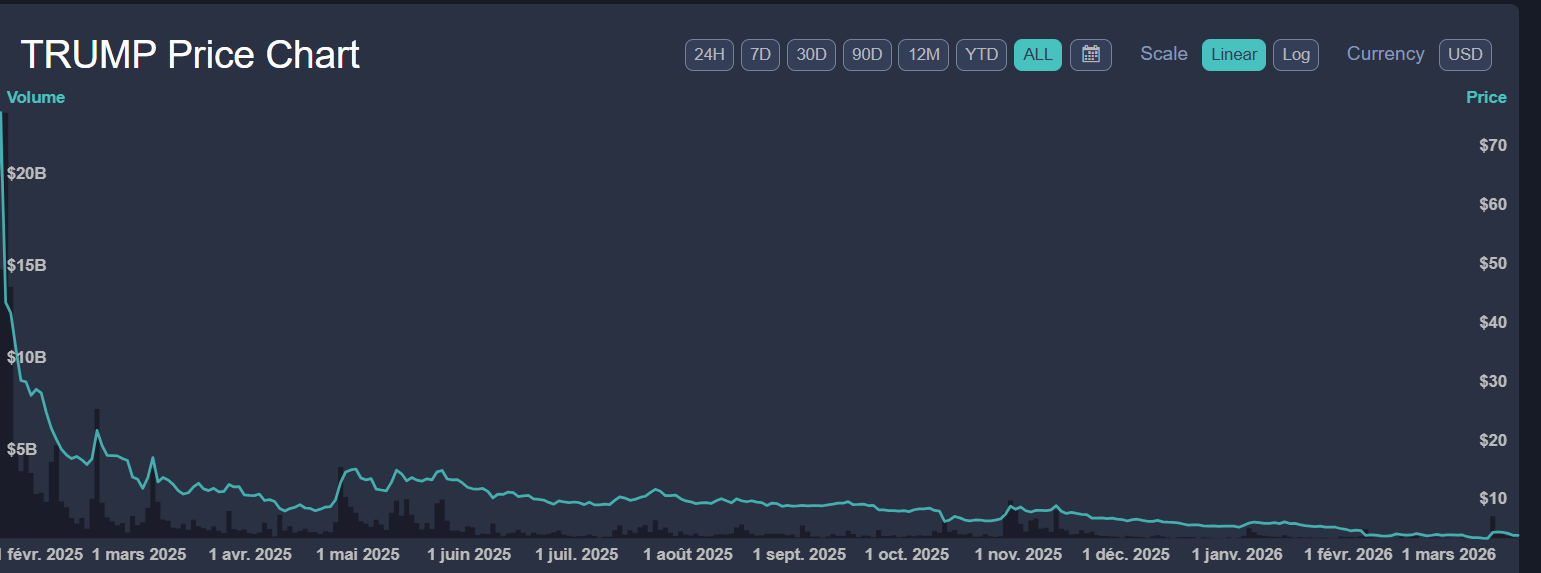The image size is (1541, 573).
Task: Select the 24H time range
Action: (x=709, y=55)
